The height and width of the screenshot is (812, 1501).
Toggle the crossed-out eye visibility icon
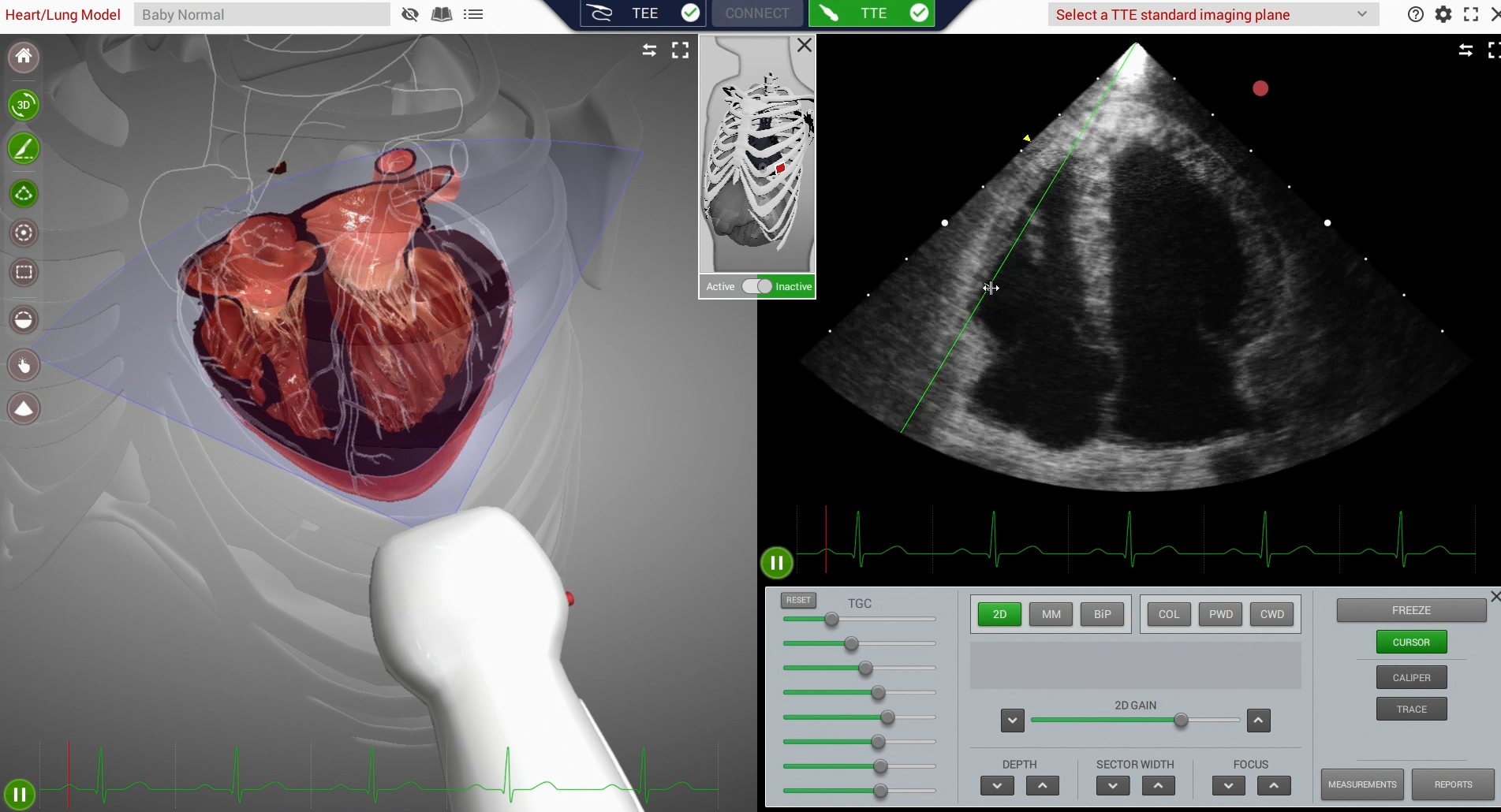[x=410, y=14]
